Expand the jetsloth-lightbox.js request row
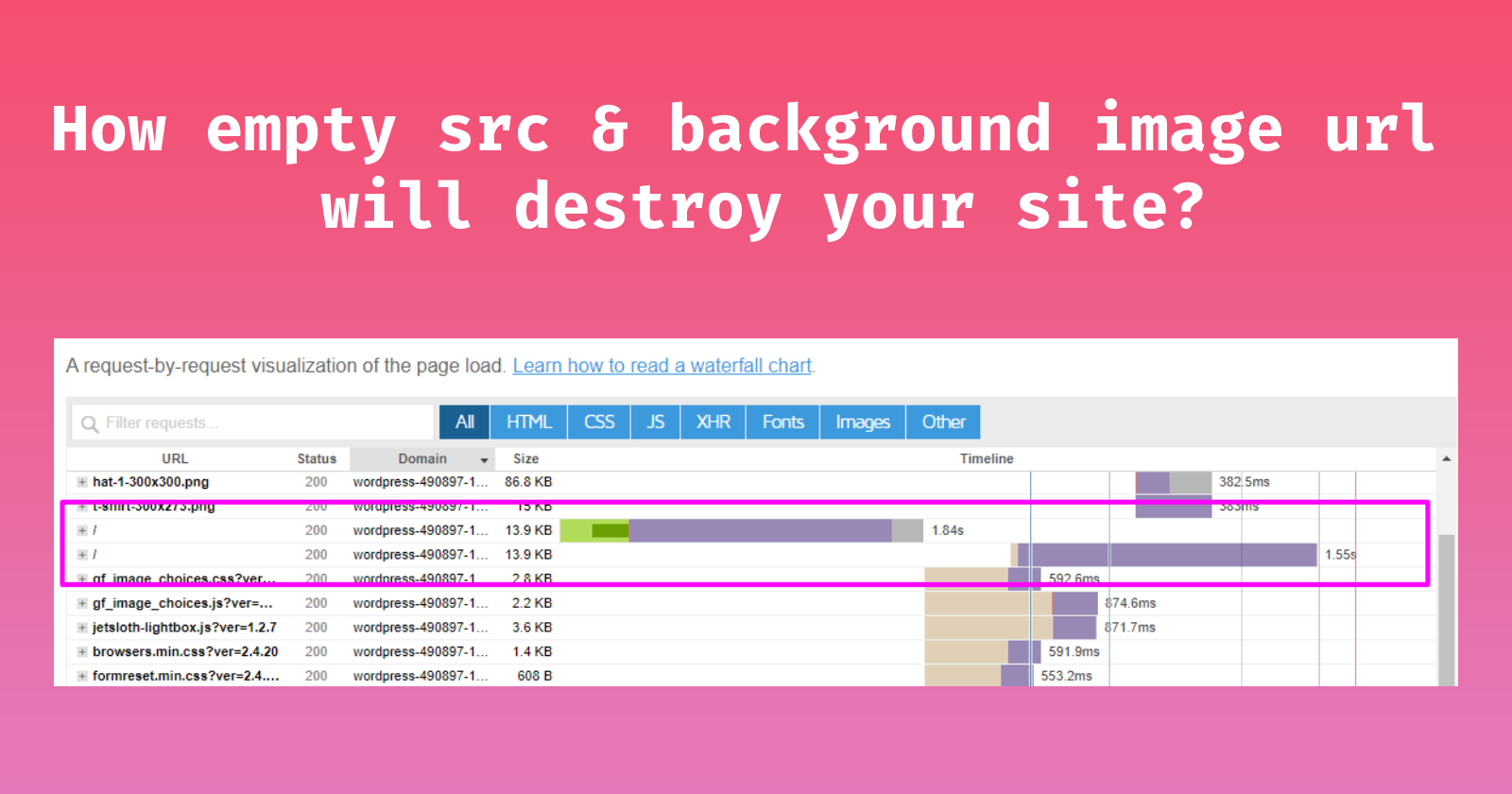1512x794 pixels. [82, 628]
